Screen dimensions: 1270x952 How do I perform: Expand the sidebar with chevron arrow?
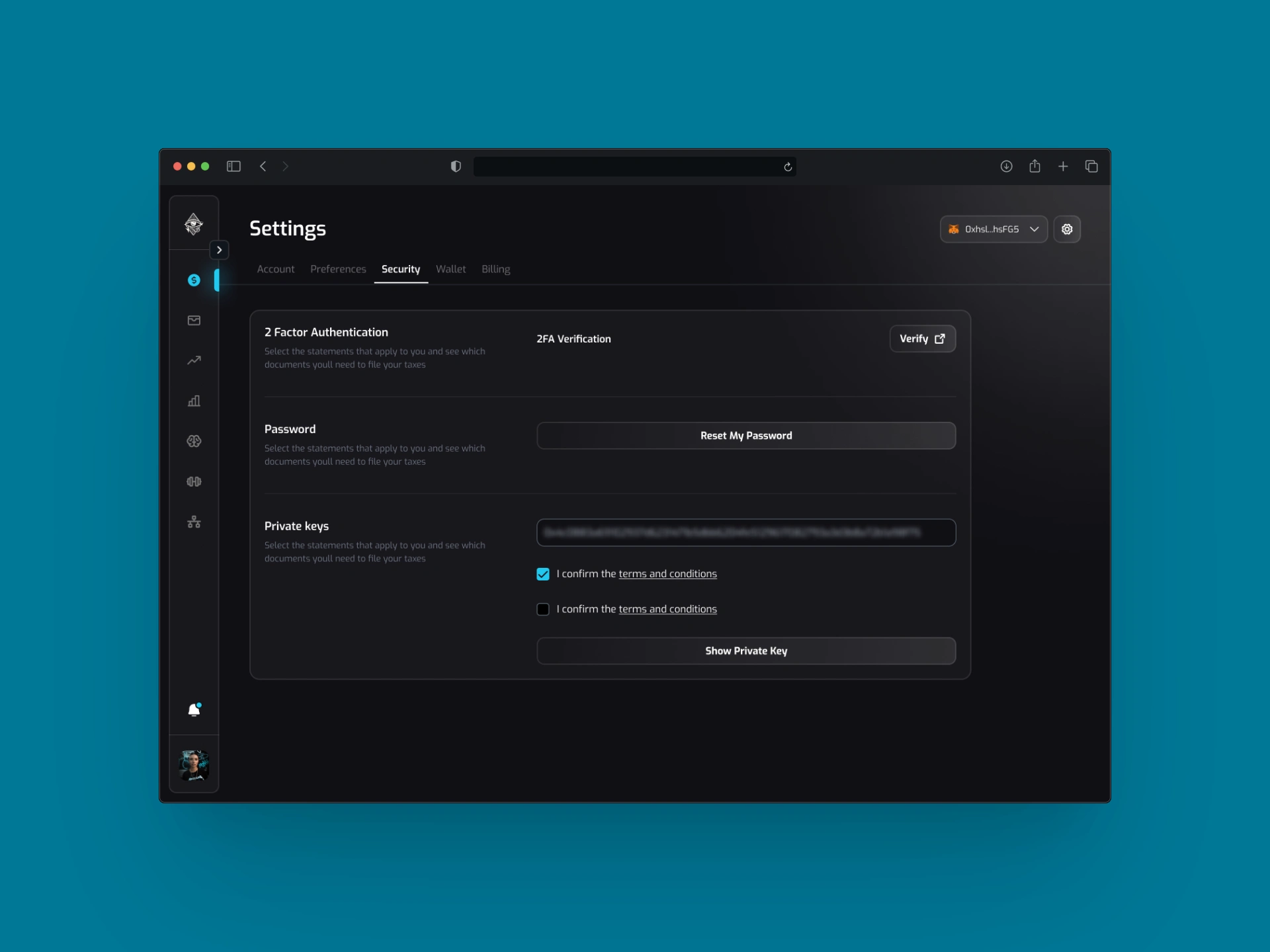click(x=219, y=250)
